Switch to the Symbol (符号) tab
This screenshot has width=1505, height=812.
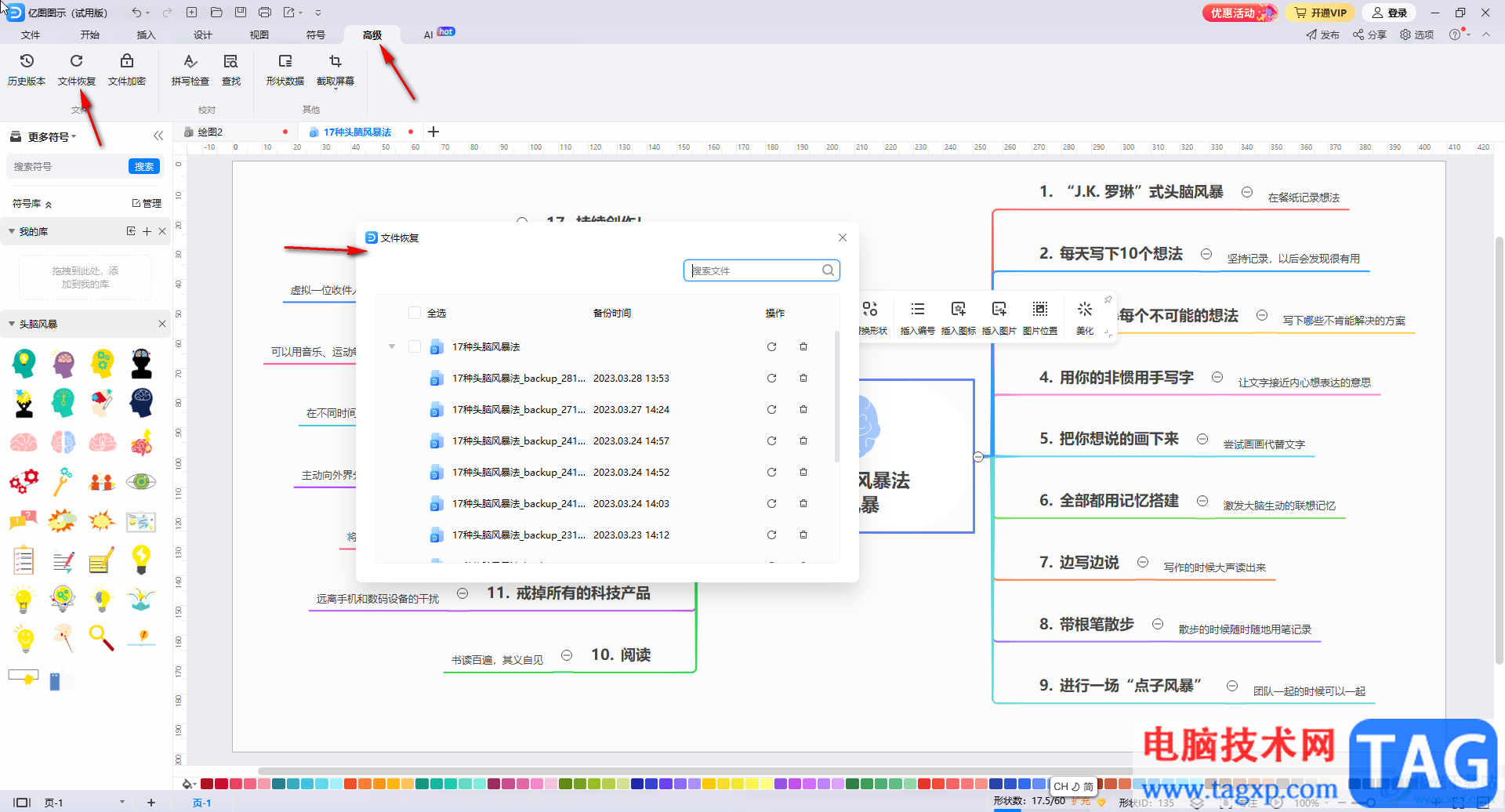coord(316,34)
